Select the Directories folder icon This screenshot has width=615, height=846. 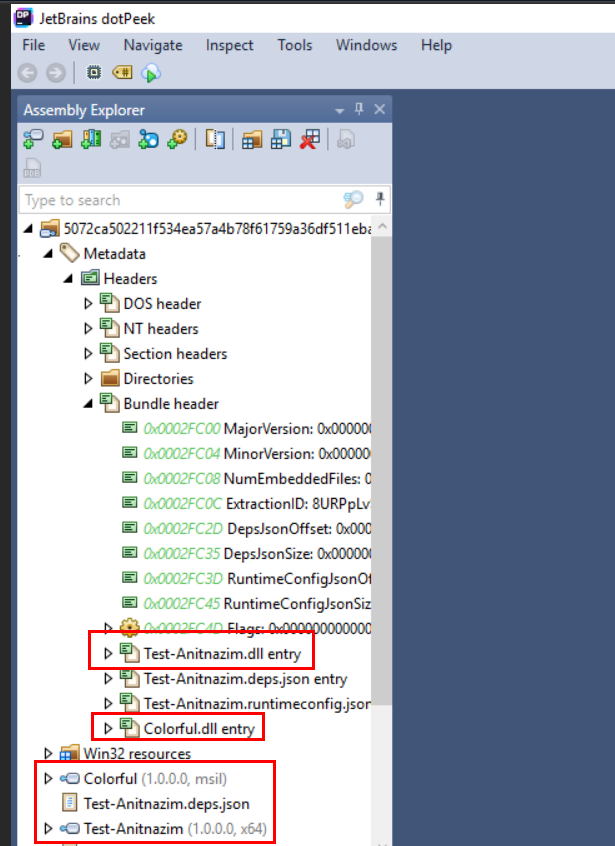coord(110,378)
